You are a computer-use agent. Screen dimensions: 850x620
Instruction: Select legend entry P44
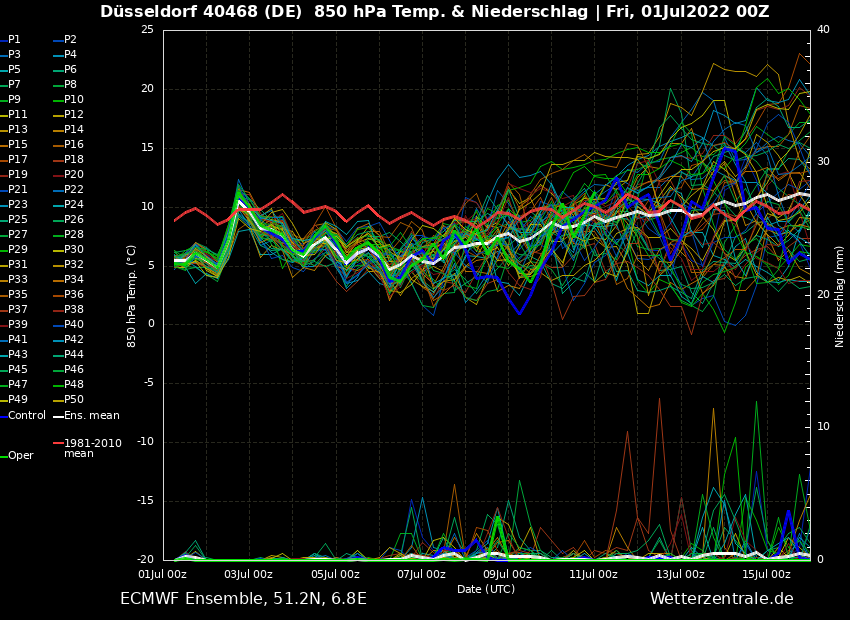point(73,355)
